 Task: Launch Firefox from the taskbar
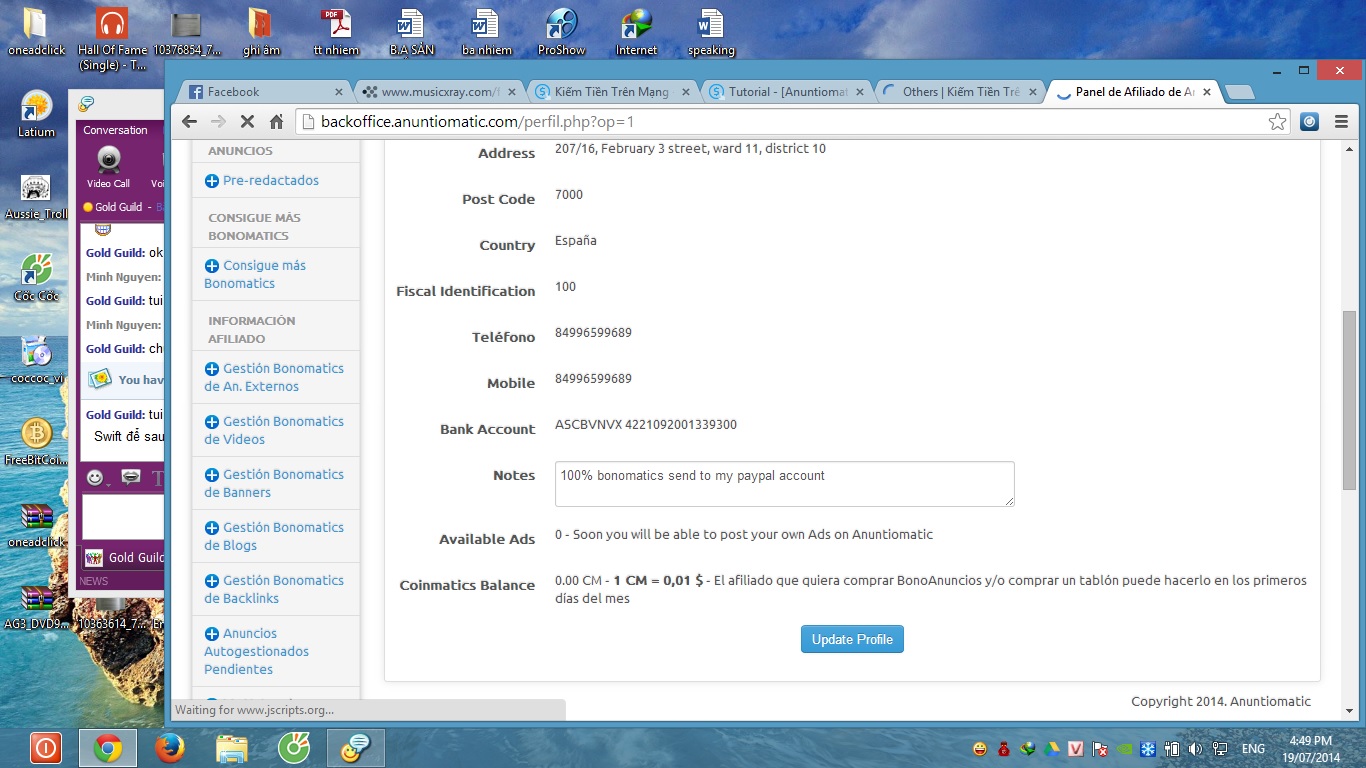[x=170, y=747]
